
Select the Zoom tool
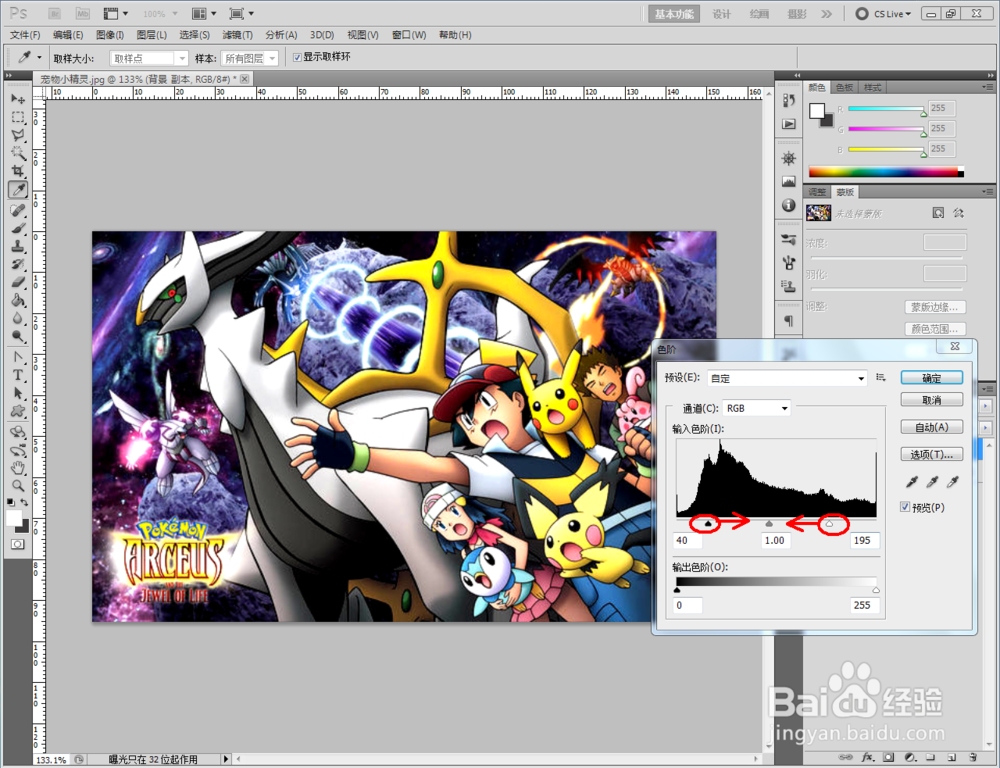point(18,485)
